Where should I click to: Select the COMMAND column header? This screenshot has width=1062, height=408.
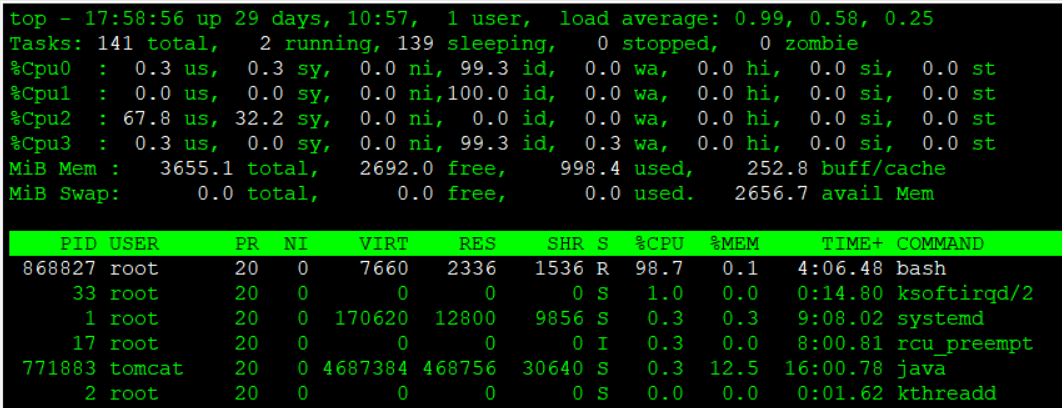pyautogui.click(x=940, y=243)
